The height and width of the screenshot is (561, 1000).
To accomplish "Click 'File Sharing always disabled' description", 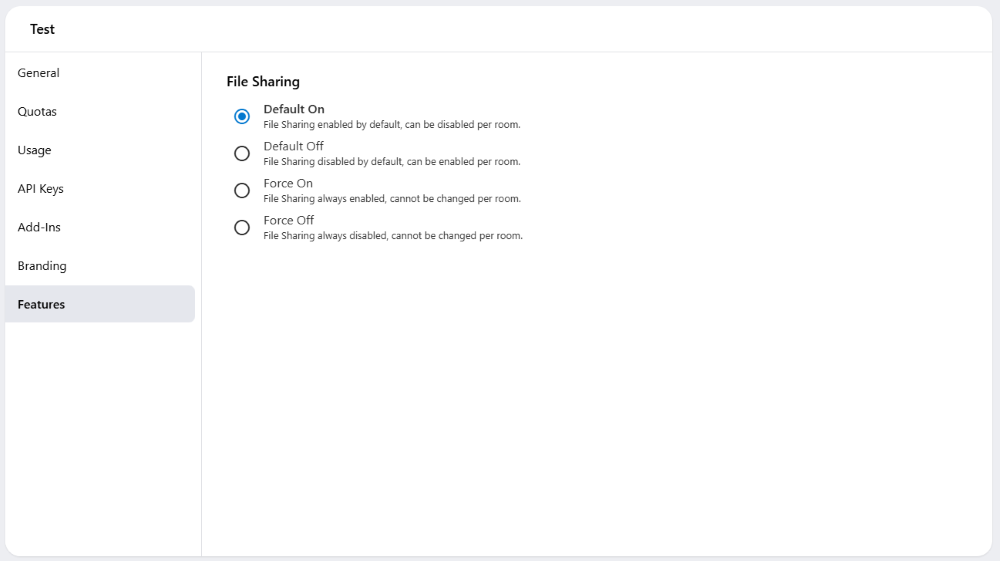I will (393, 236).
